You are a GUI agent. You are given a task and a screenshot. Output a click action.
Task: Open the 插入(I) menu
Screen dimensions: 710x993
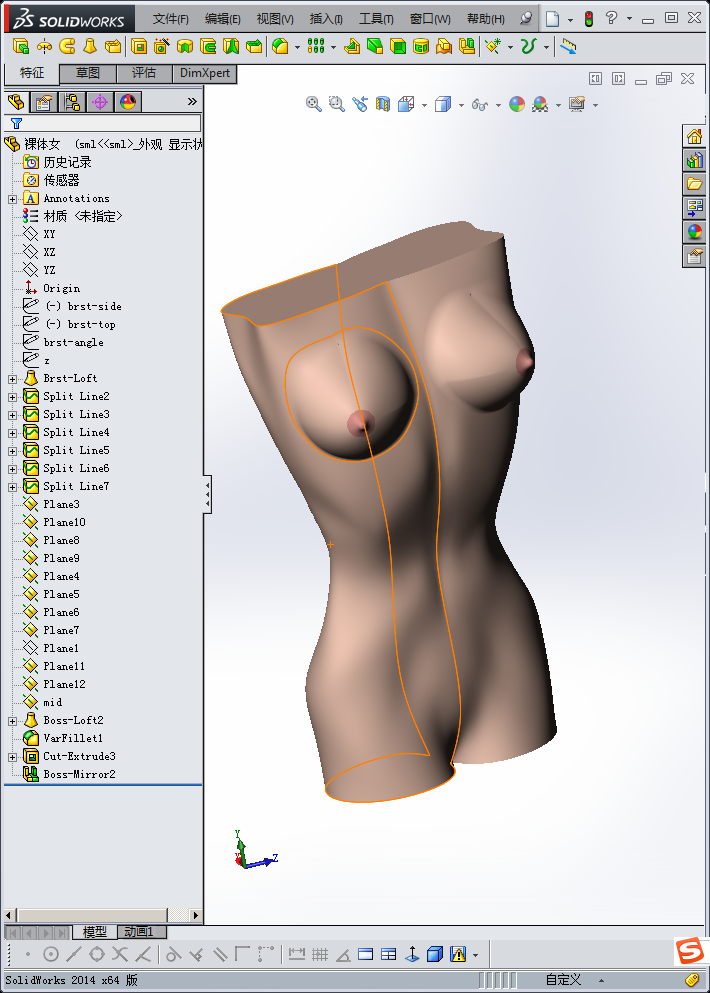[326, 19]
